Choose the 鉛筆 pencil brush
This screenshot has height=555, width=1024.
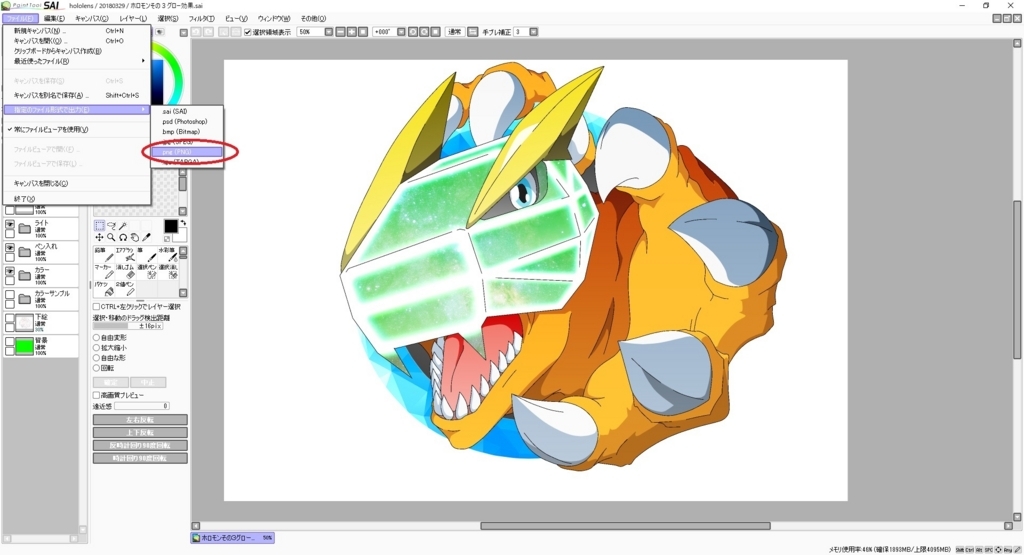pyautogui.click(x=103, y=255)
